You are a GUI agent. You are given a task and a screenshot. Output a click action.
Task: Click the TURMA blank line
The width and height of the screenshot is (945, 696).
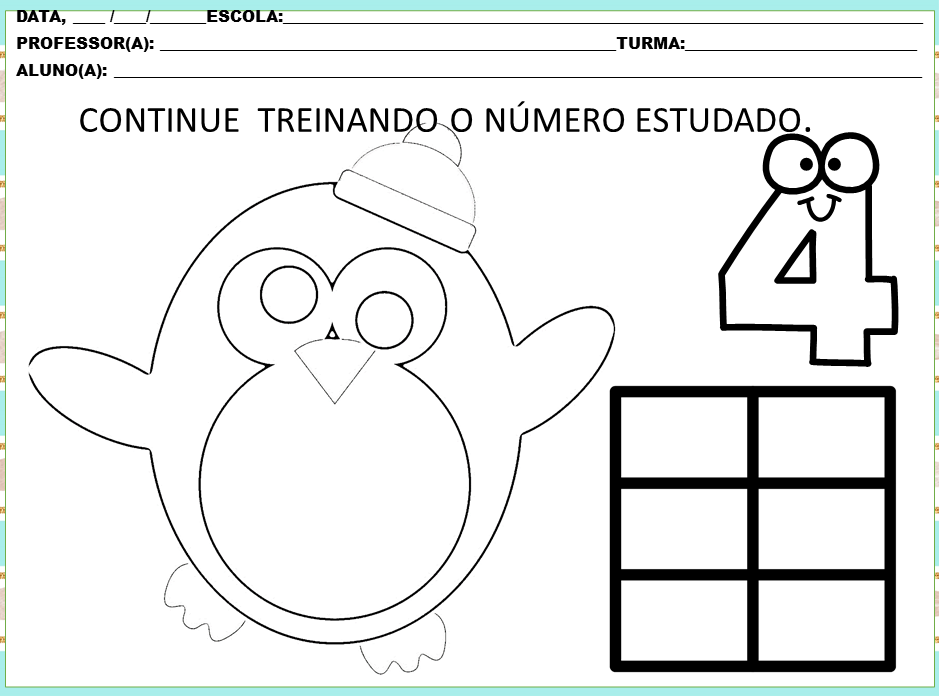coord(800,45)
